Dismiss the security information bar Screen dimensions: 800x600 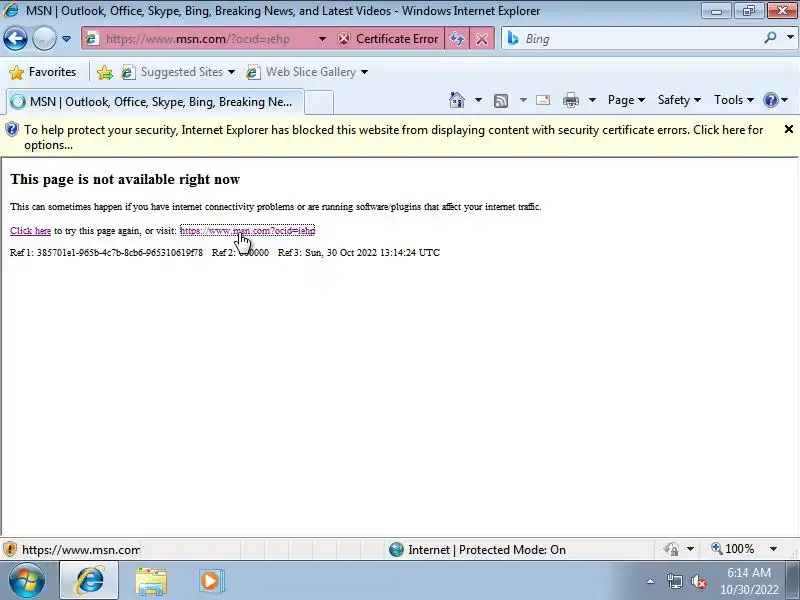788,129
